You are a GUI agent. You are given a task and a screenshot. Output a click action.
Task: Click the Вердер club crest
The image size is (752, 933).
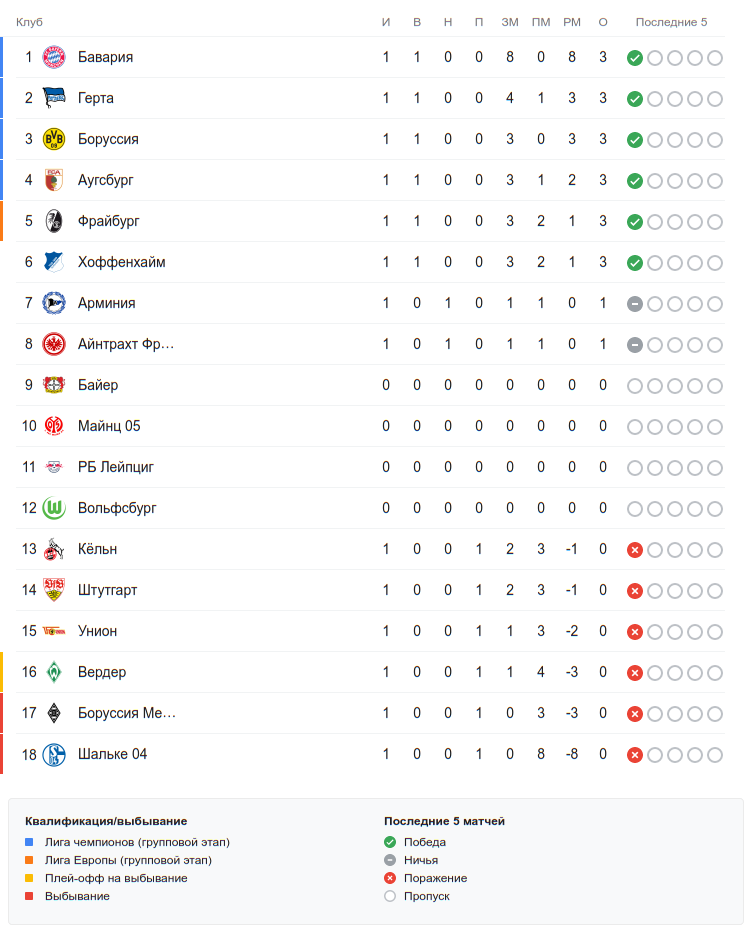[x=54, y=672]
